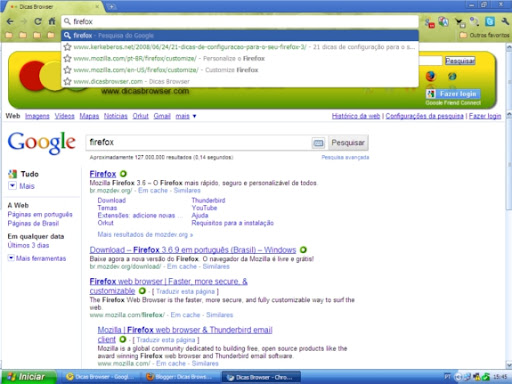The height and width of the screenshot is (384, 512).
Task: Open the Thunderbird sitelink
Action: (208, 200)
